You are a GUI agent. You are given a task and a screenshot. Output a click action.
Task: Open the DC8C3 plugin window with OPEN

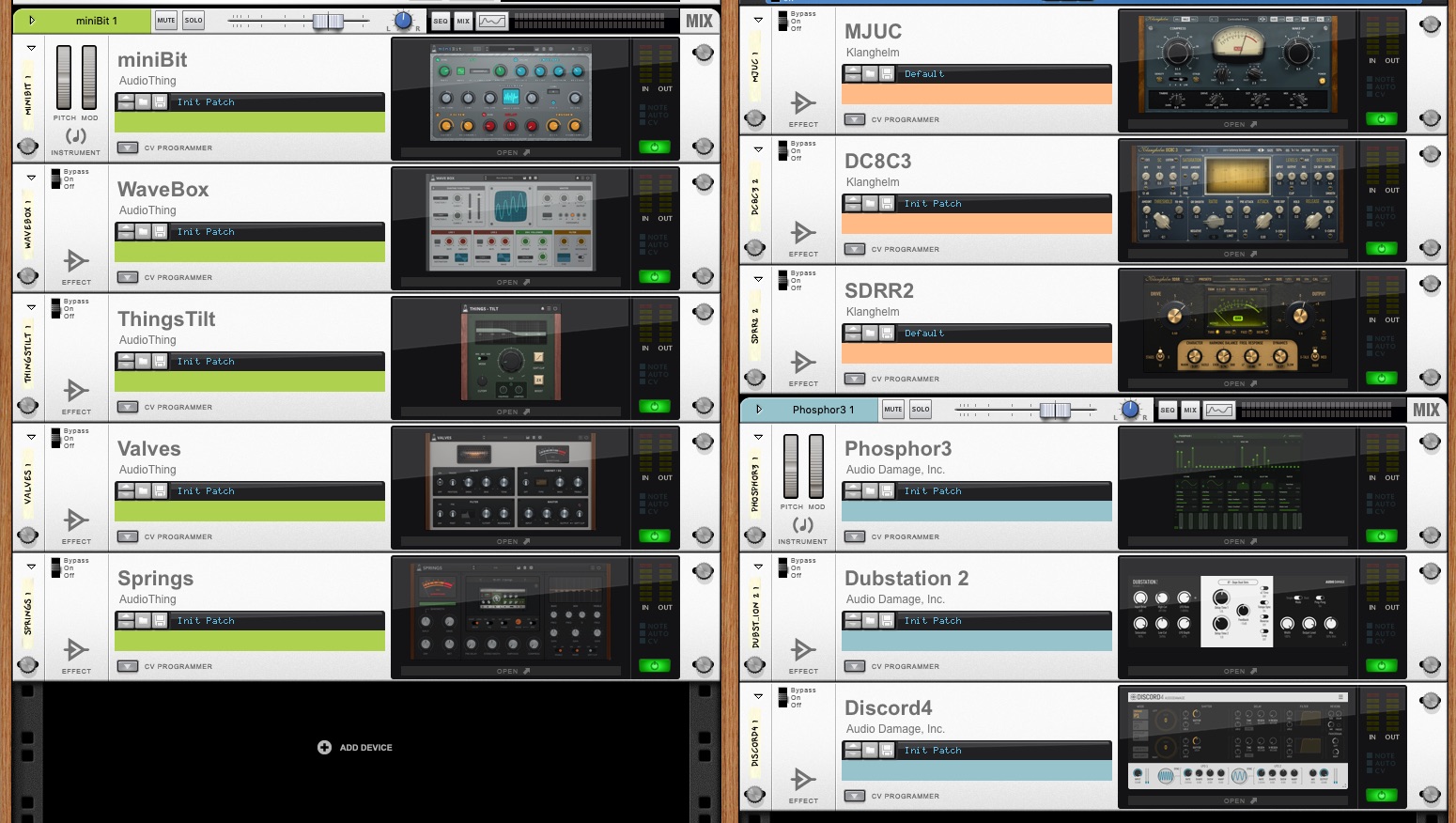1239,255
